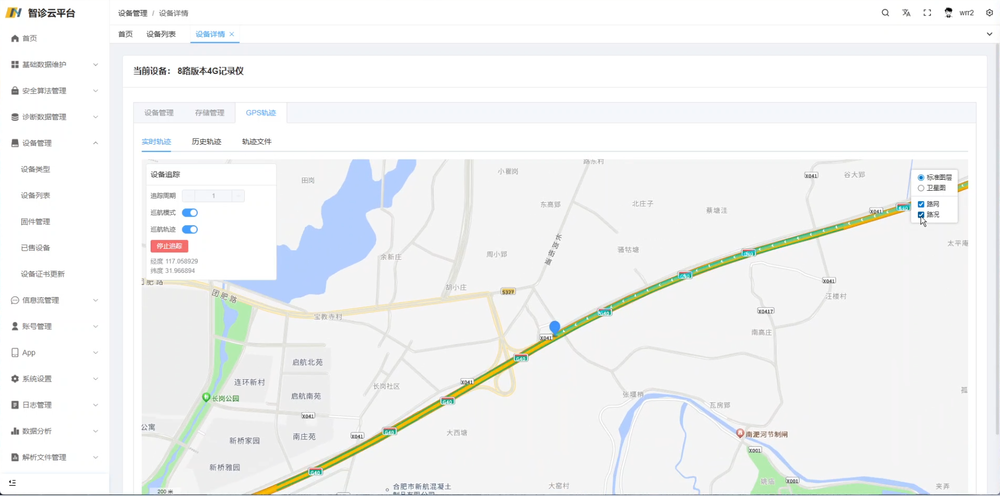Go to the 设备列表 page tab

pyautogui.click(x=161, y=34)
